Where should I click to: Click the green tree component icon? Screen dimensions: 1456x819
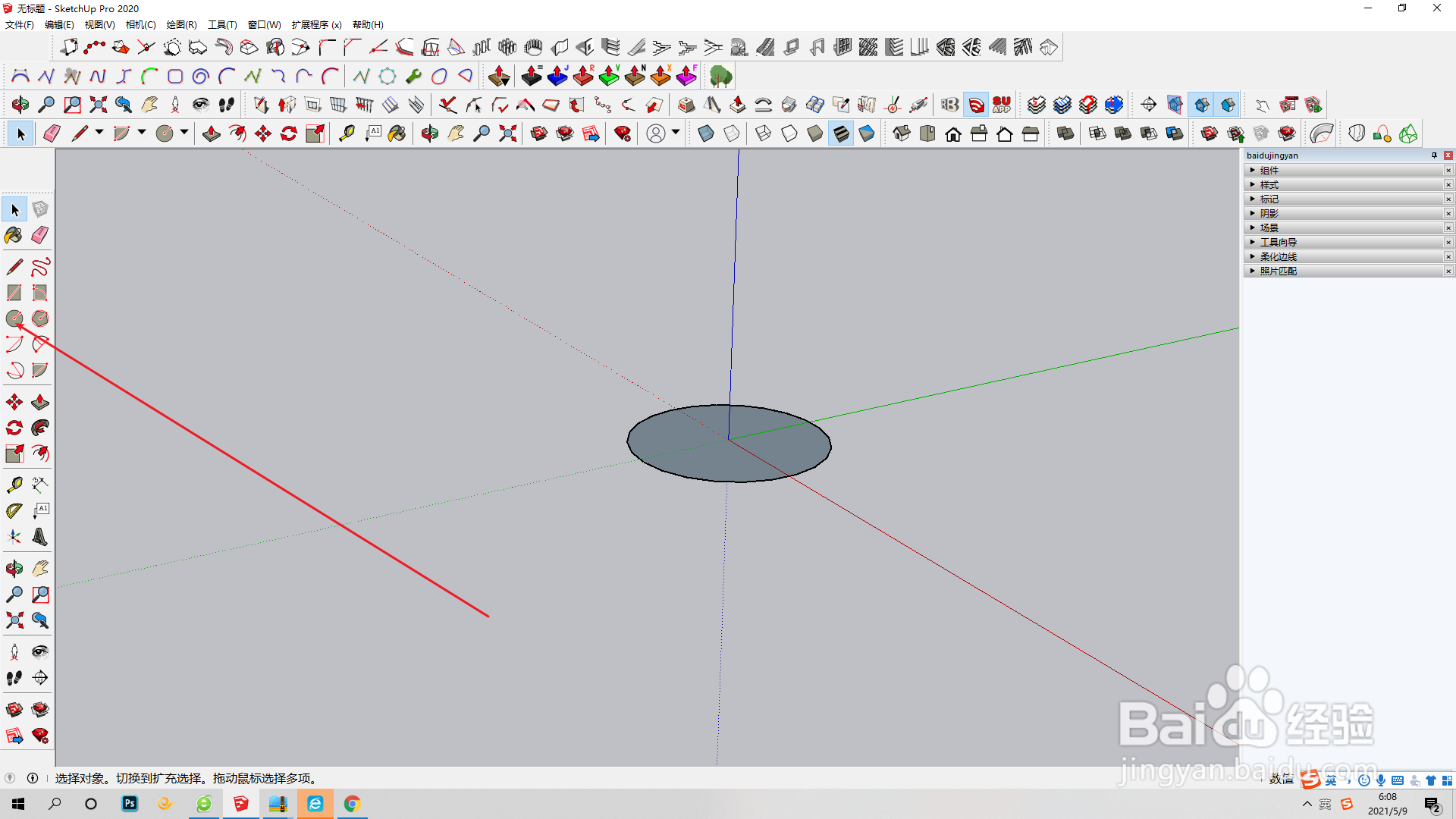720,76
